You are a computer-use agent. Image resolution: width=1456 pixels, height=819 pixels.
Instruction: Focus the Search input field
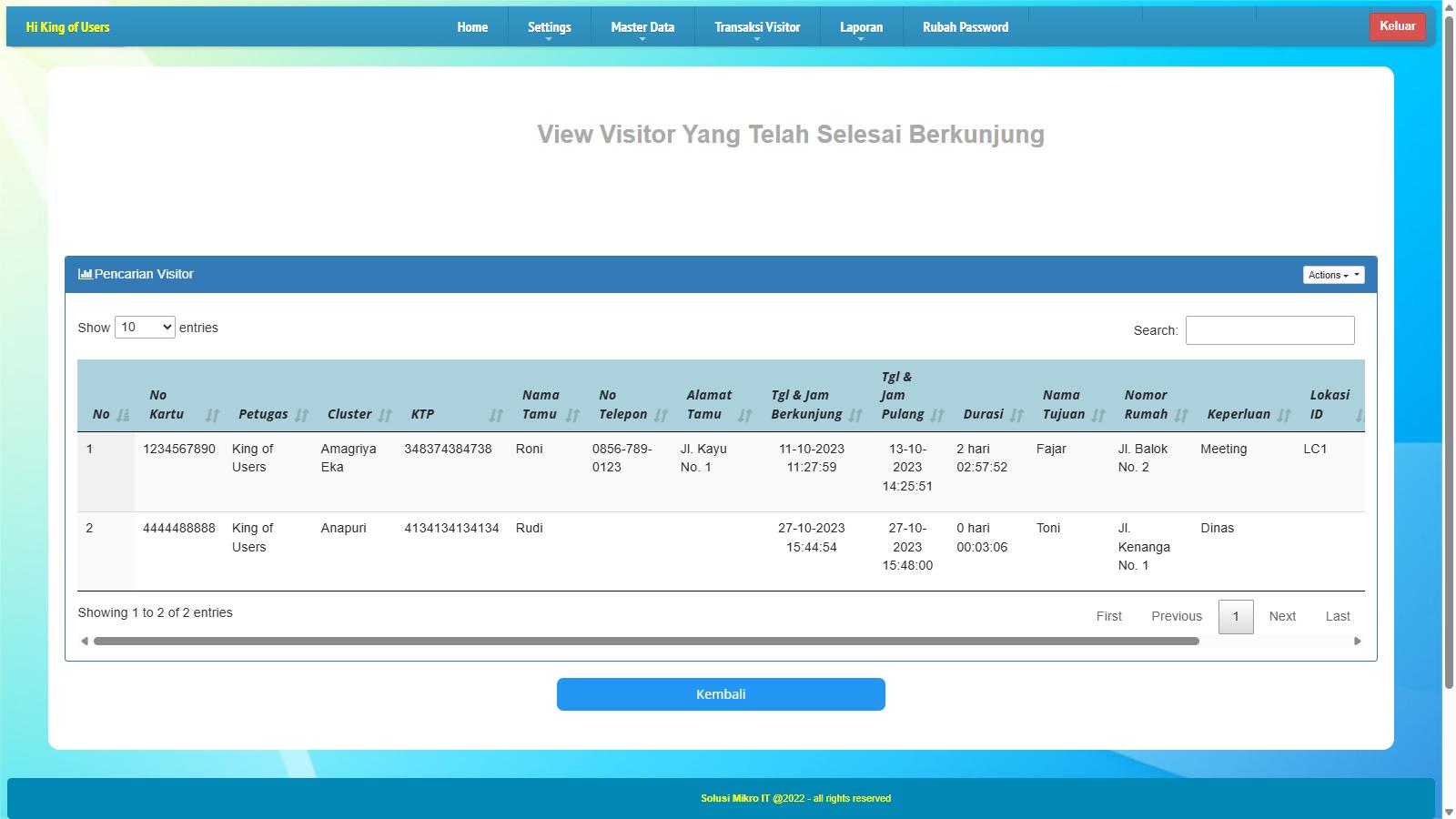point(1269,330)
